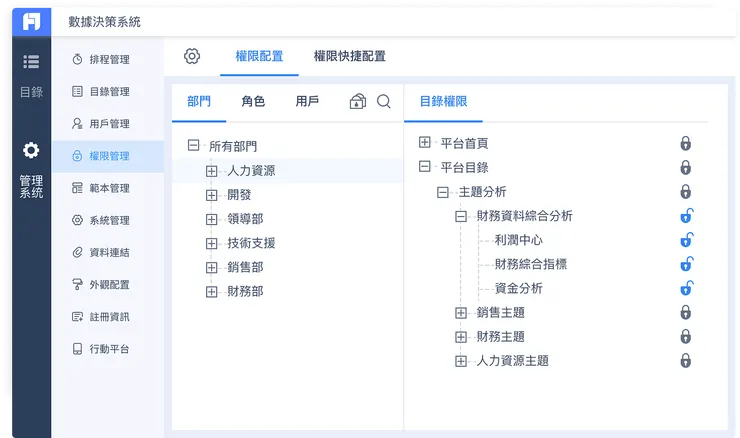Collapse the 所有部門 tree node

[x=193, y=145]
